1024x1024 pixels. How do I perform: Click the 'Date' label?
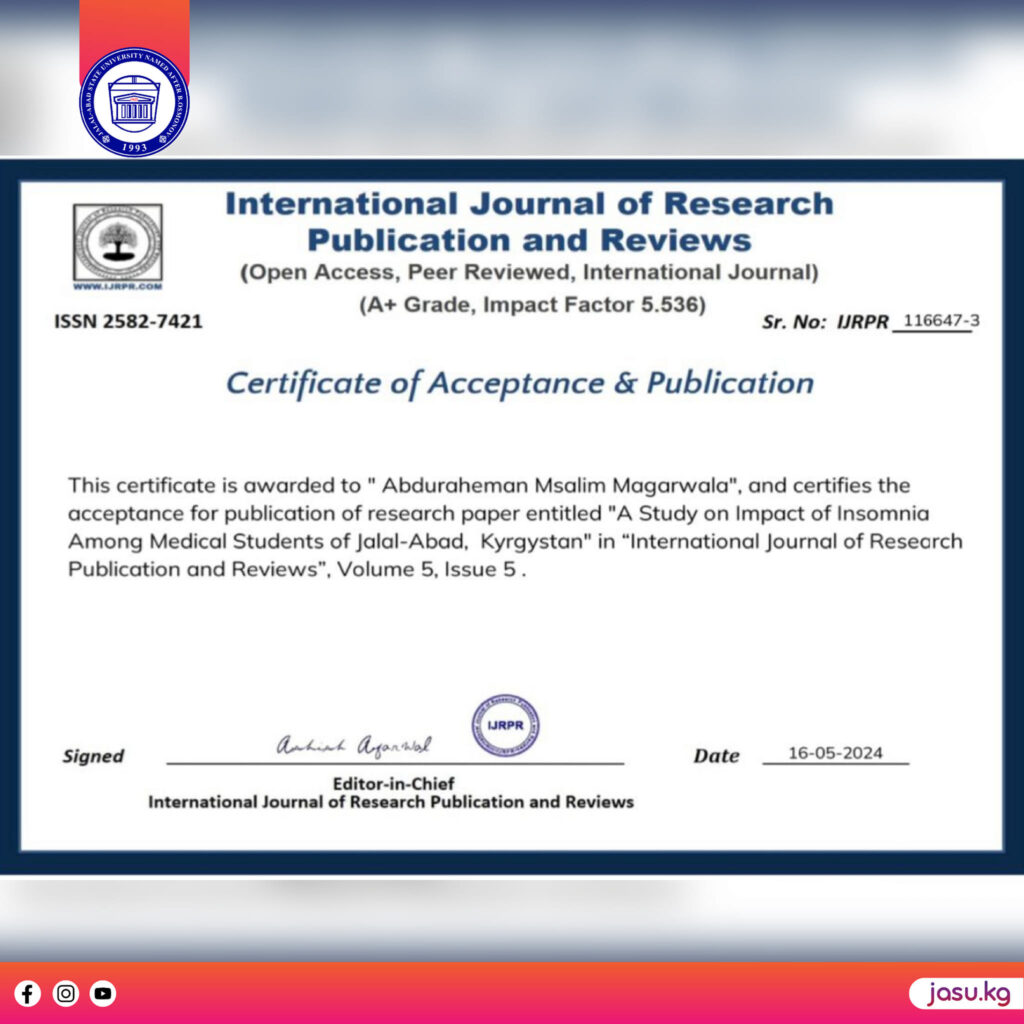tap(716, 756)
